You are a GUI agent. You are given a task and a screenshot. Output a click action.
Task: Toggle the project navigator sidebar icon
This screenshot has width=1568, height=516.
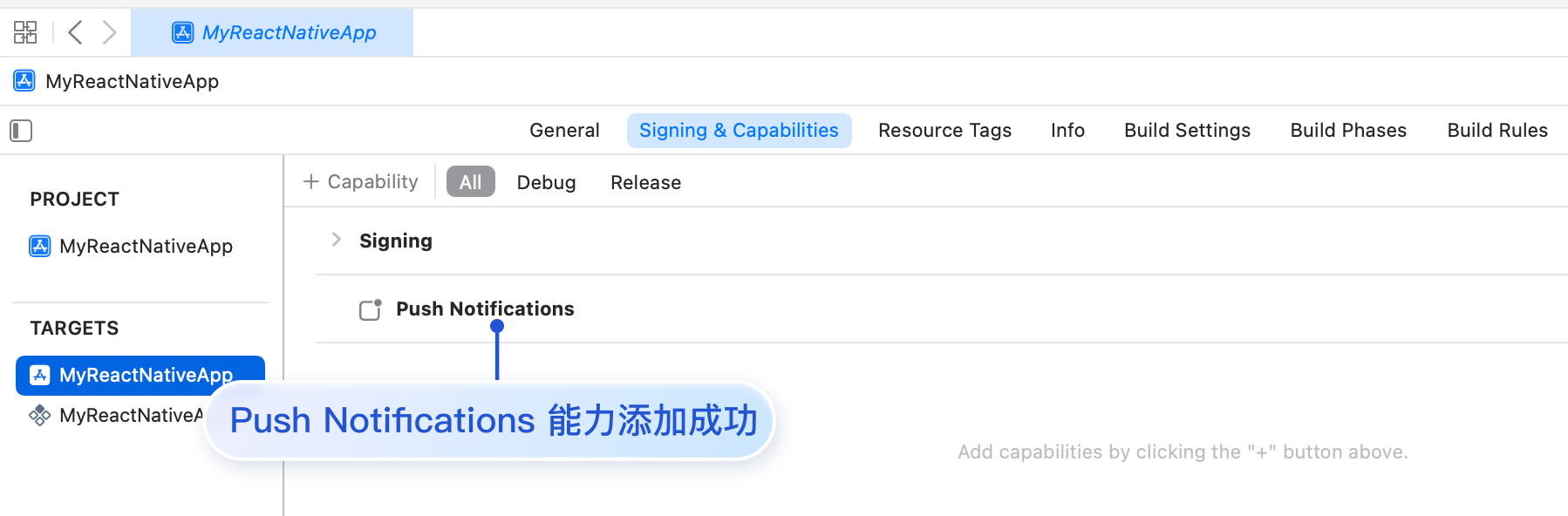[21, 131]
